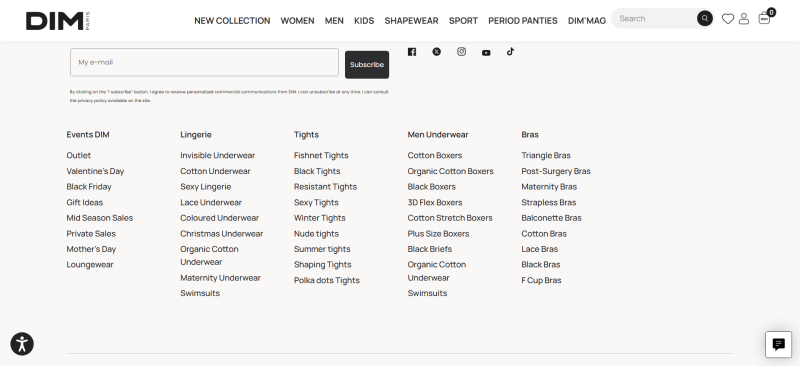Viewport: 800px width, 366px height.
Task: Open Black Briefs link
Action: pyautogui.click(x=430, y=249)
